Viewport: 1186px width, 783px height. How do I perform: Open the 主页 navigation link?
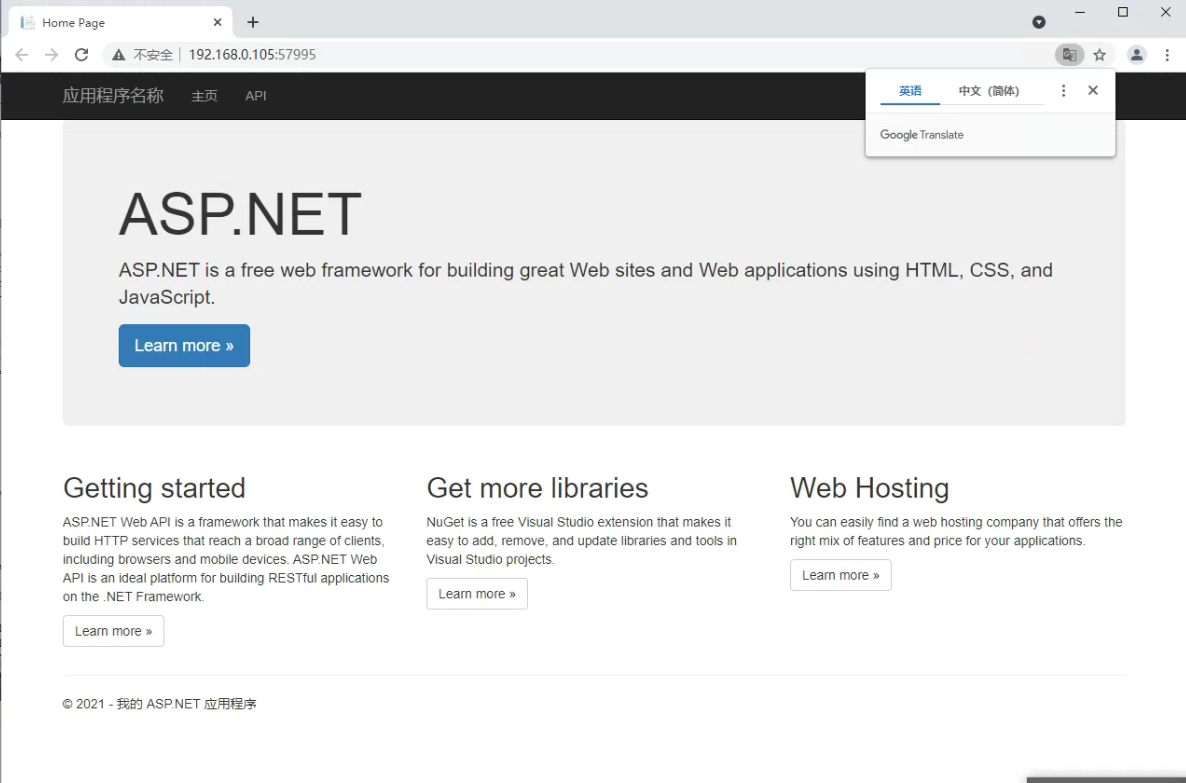(204, 96)
